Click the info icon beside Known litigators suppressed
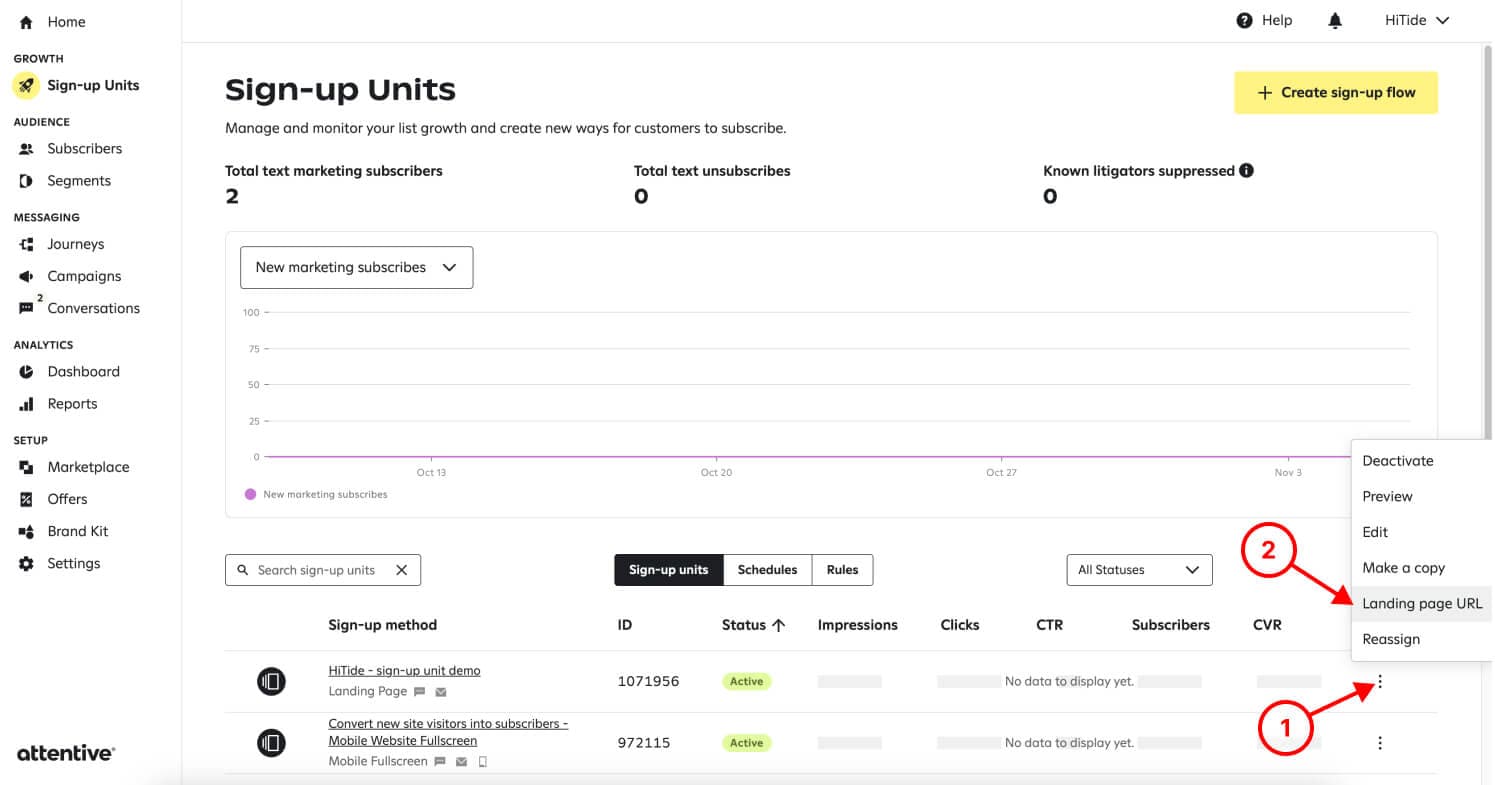 (x=1246, y=170)
